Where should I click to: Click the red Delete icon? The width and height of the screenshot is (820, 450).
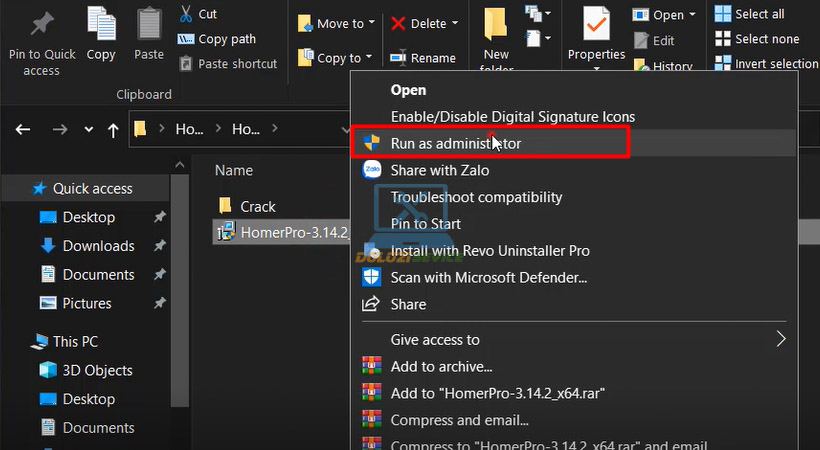(x=399, y=23)
